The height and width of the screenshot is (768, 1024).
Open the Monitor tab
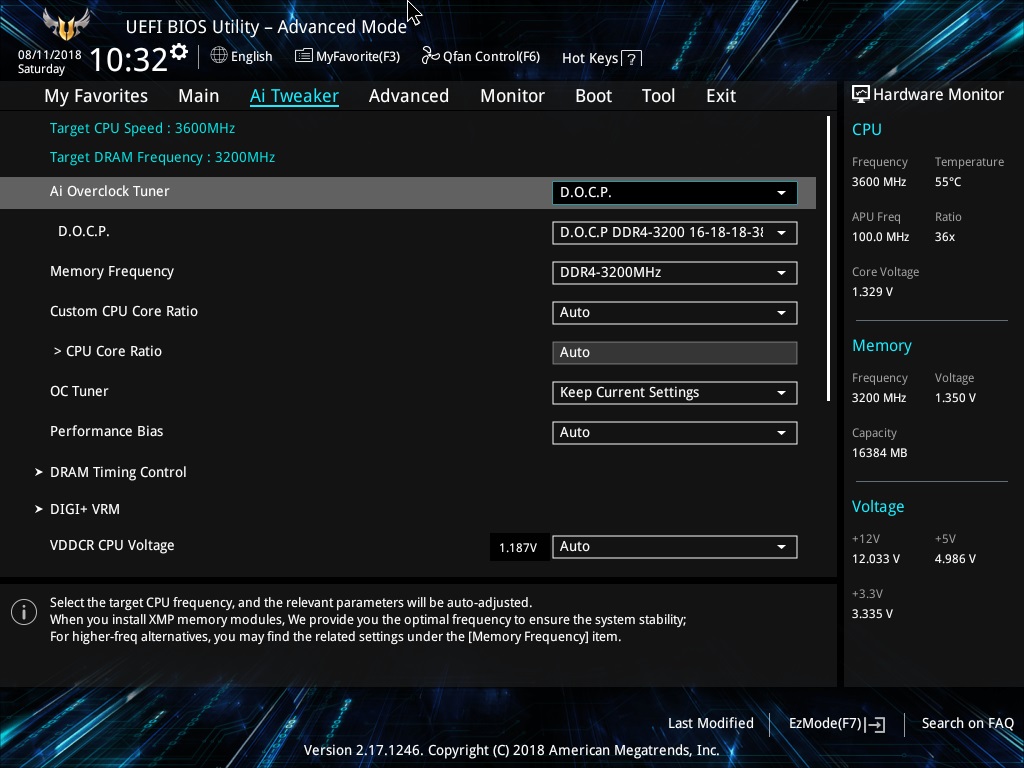512,96
